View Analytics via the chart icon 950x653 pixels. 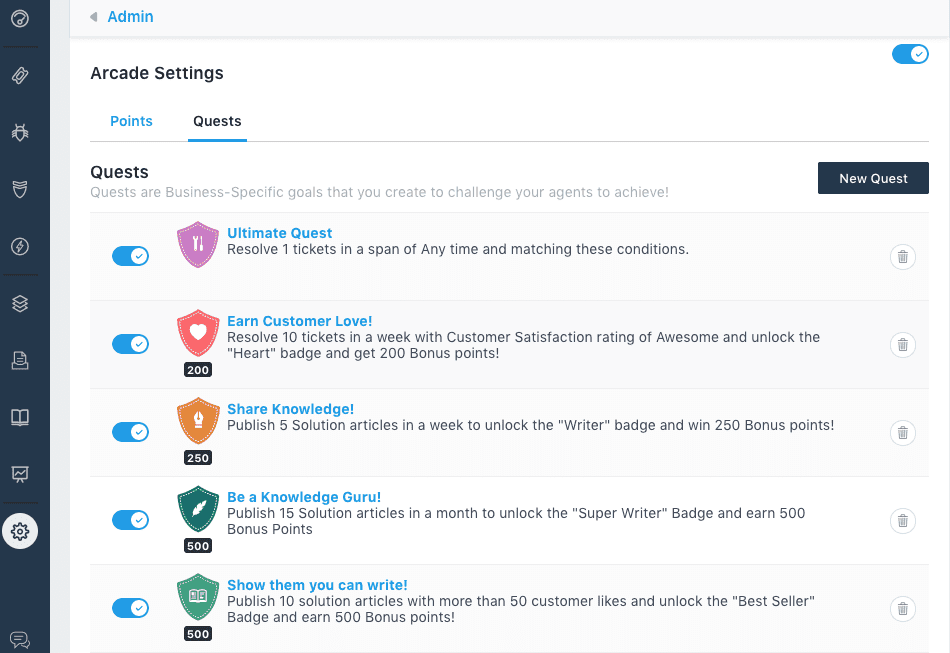click(21, 474)
